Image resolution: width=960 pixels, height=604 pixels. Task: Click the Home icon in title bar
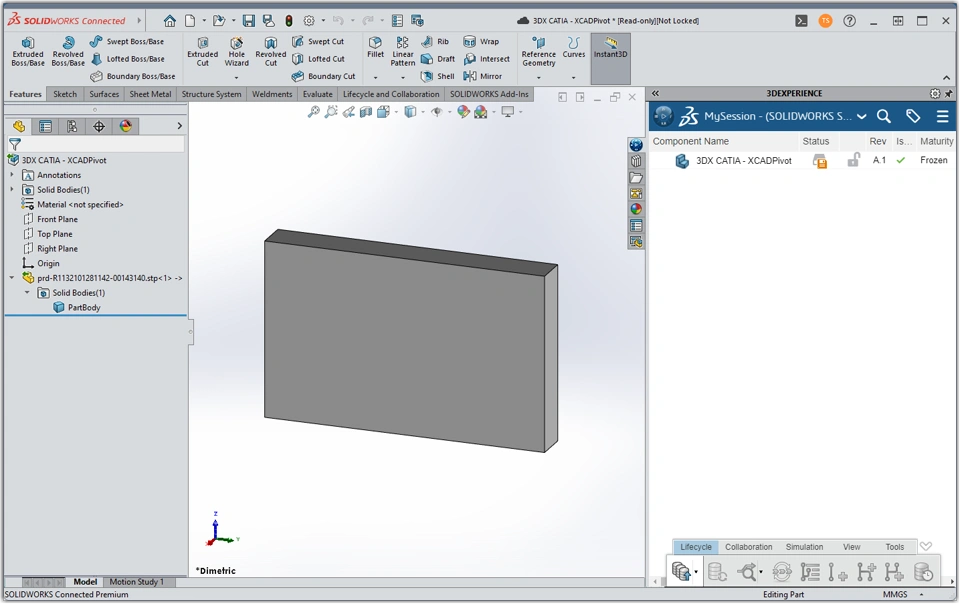pos(170,21)
